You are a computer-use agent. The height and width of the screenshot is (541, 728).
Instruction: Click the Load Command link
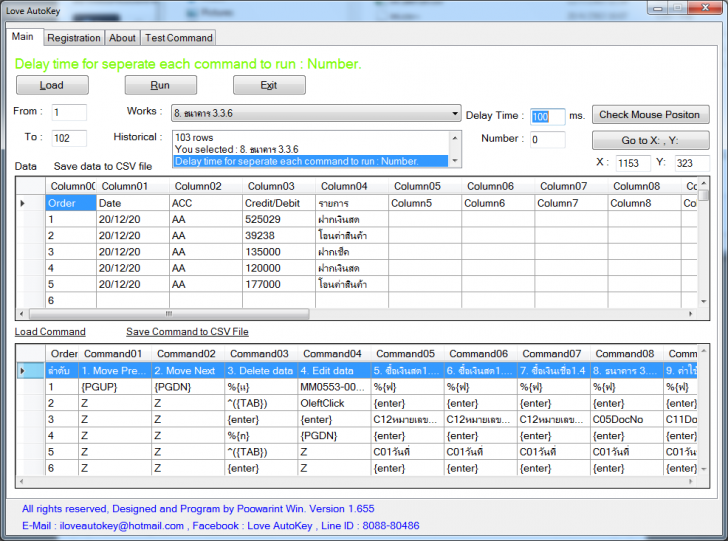point(50,332)
